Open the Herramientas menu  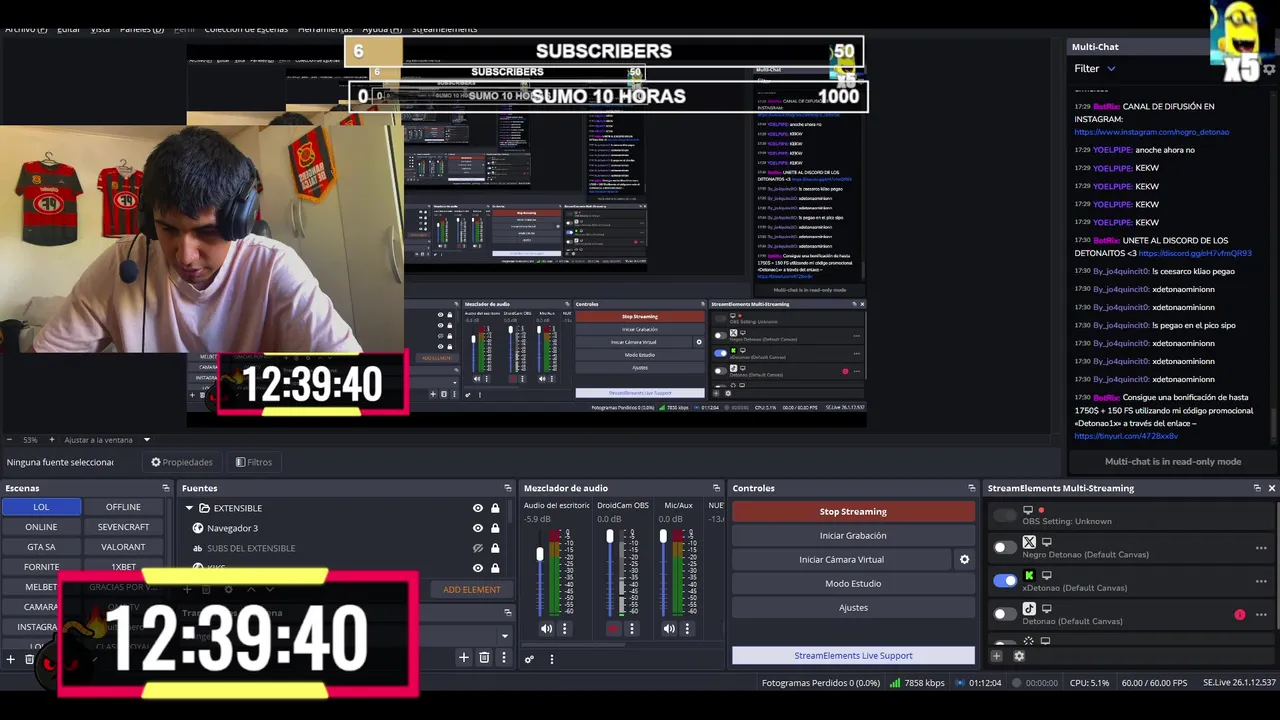325,29
